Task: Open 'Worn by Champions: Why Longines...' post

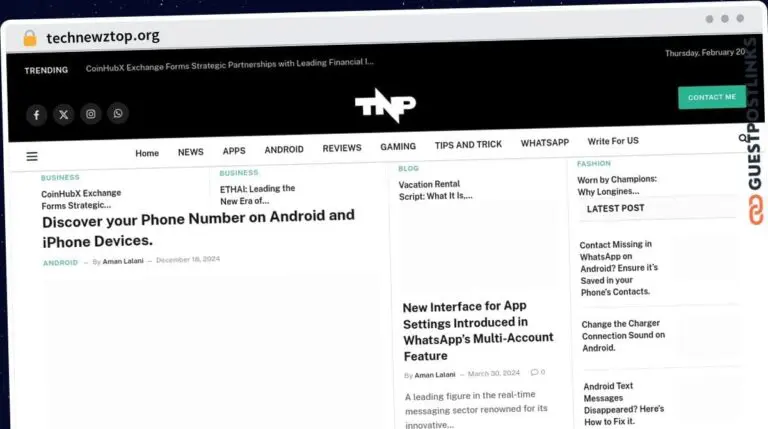Action: coord(617,185)
